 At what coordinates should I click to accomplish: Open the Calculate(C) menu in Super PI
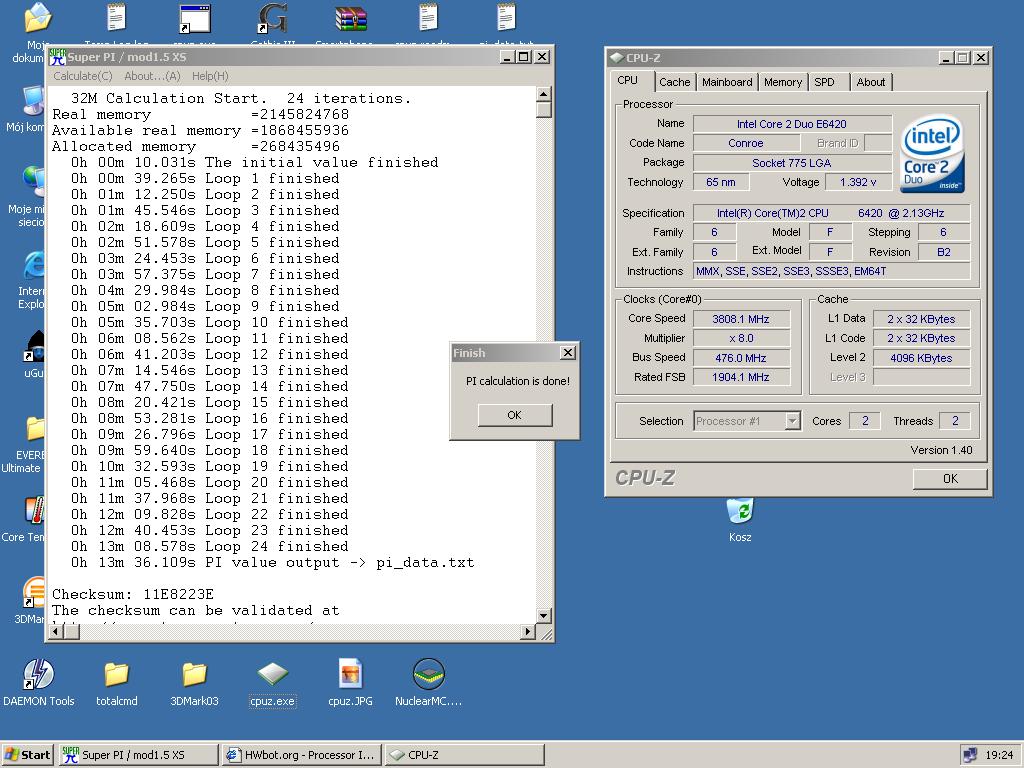(x=82, y=76)
